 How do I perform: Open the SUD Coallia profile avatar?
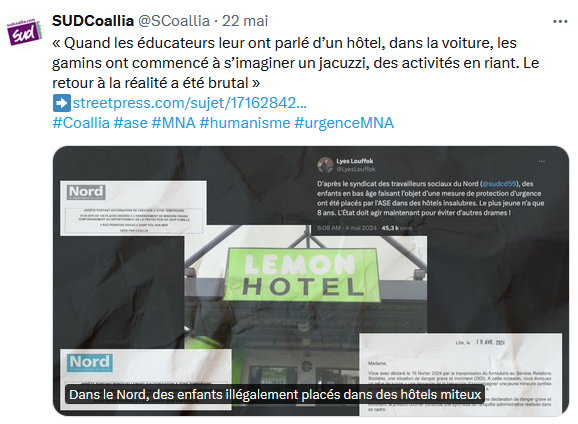24,32
